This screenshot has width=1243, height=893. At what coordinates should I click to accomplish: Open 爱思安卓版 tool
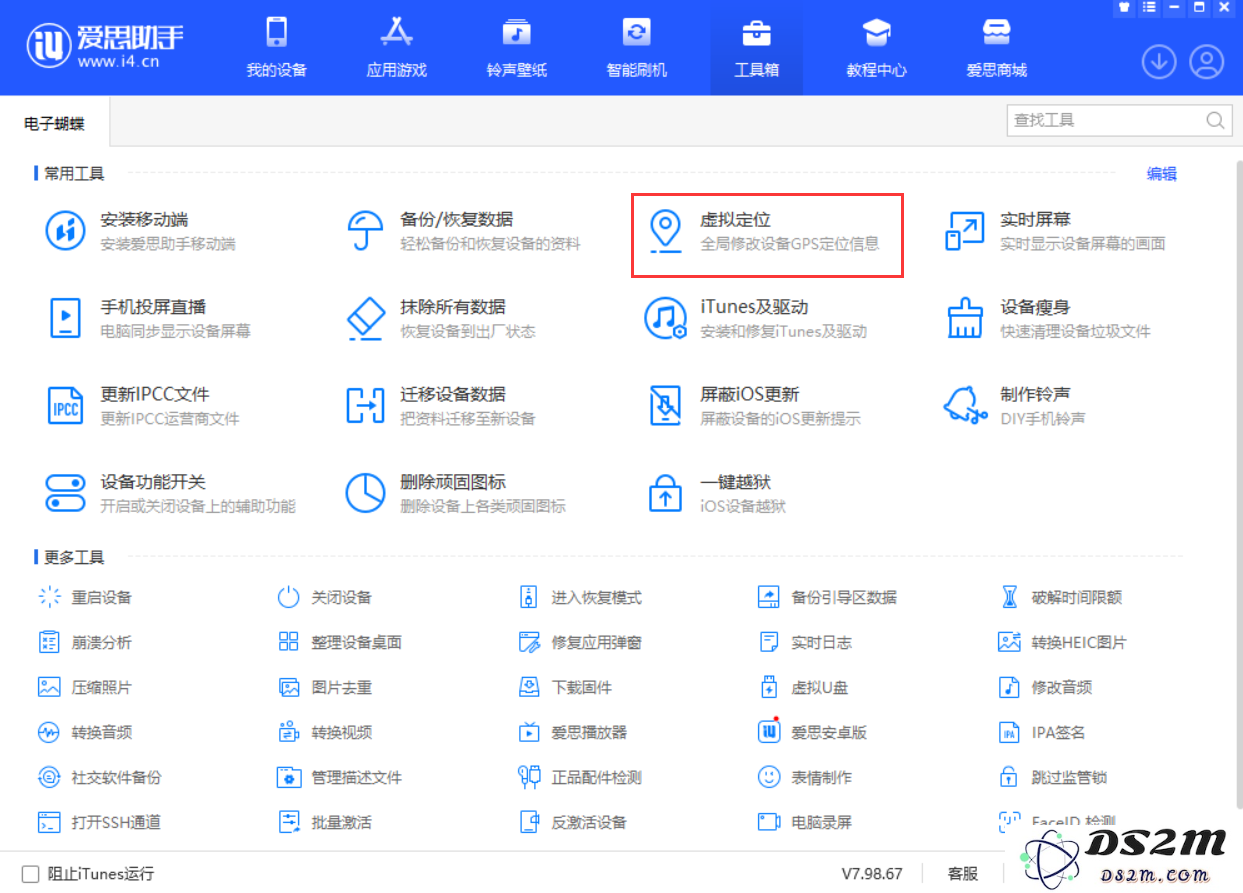813,732
